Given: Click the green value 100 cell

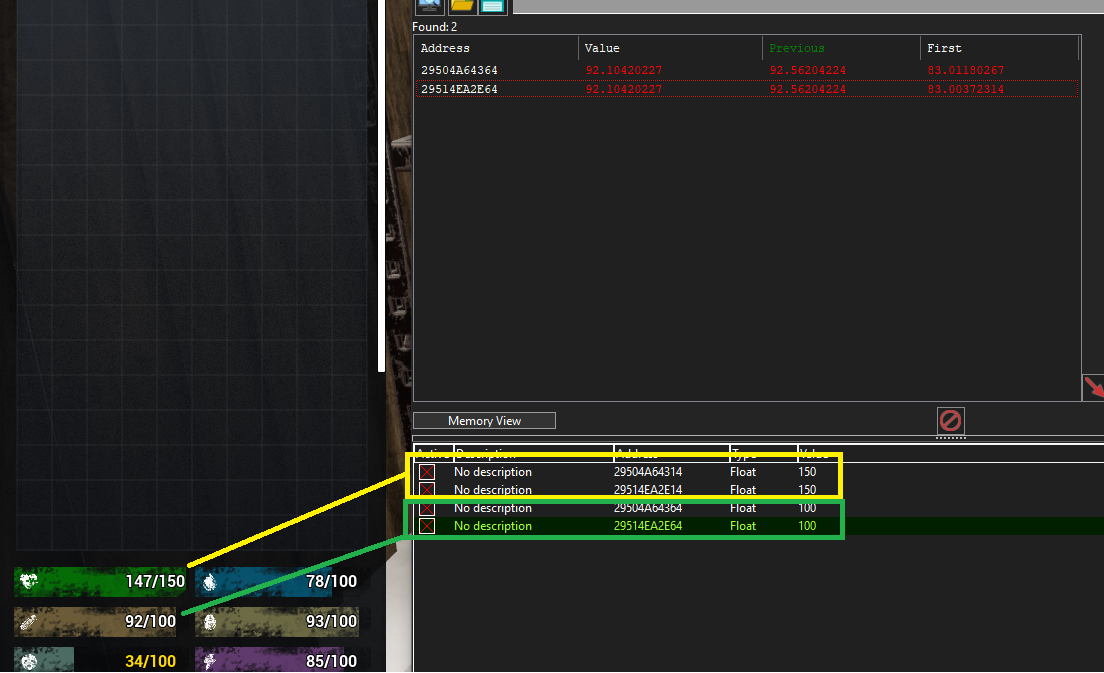Looking at the screenshot, I should pos(807,526).
